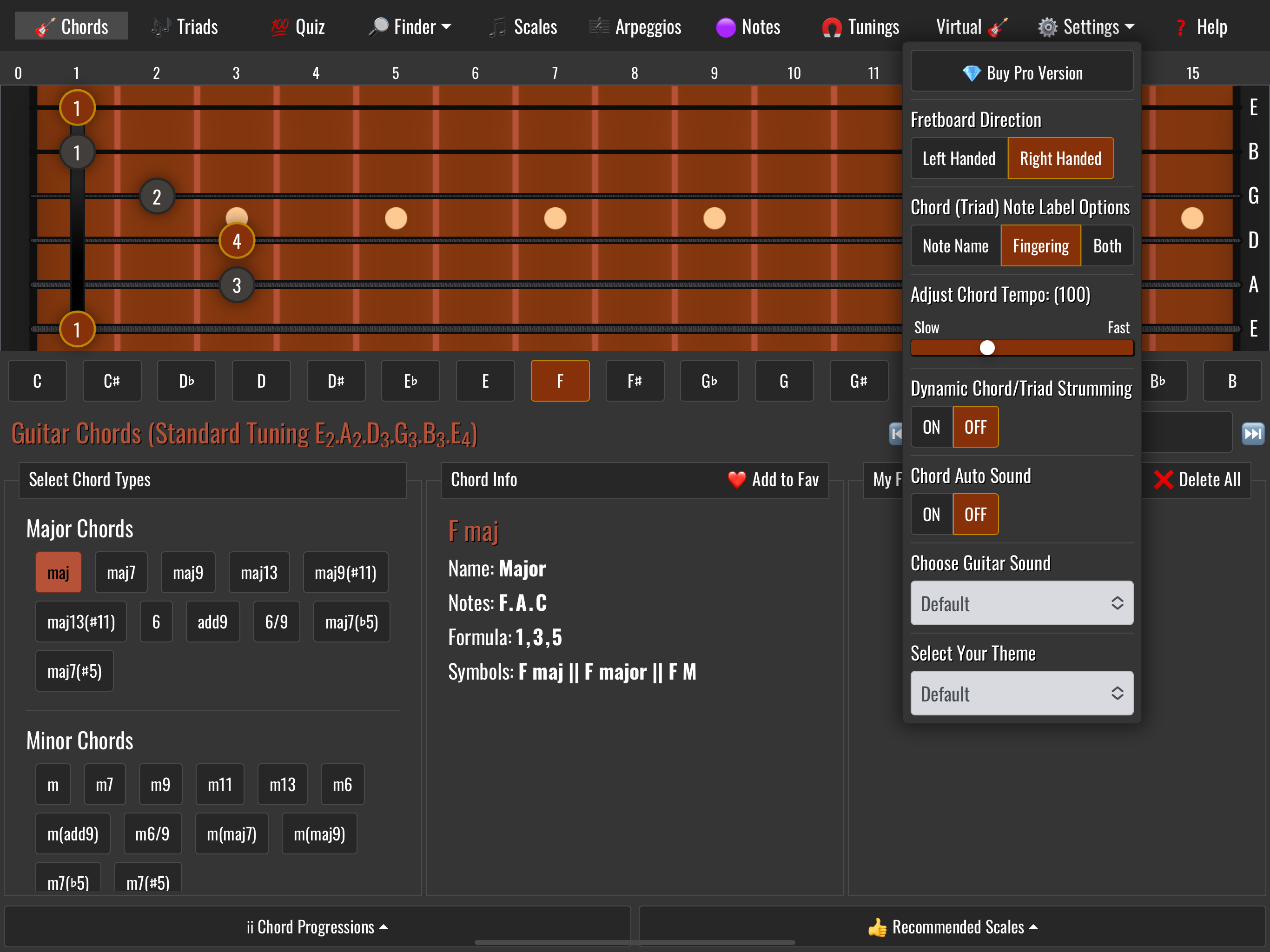Click finger 2 dot on G string
The image size is (1270, 952).
point(157,197)
